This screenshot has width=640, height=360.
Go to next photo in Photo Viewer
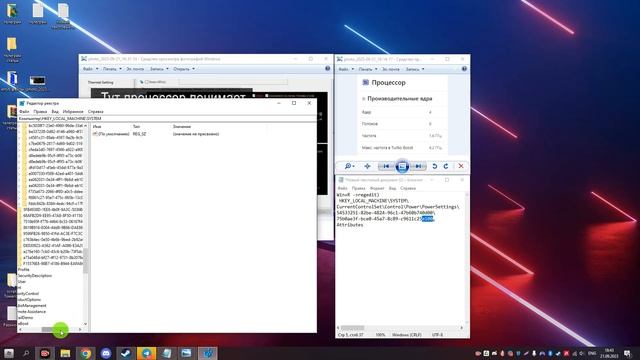pos(418,166)
